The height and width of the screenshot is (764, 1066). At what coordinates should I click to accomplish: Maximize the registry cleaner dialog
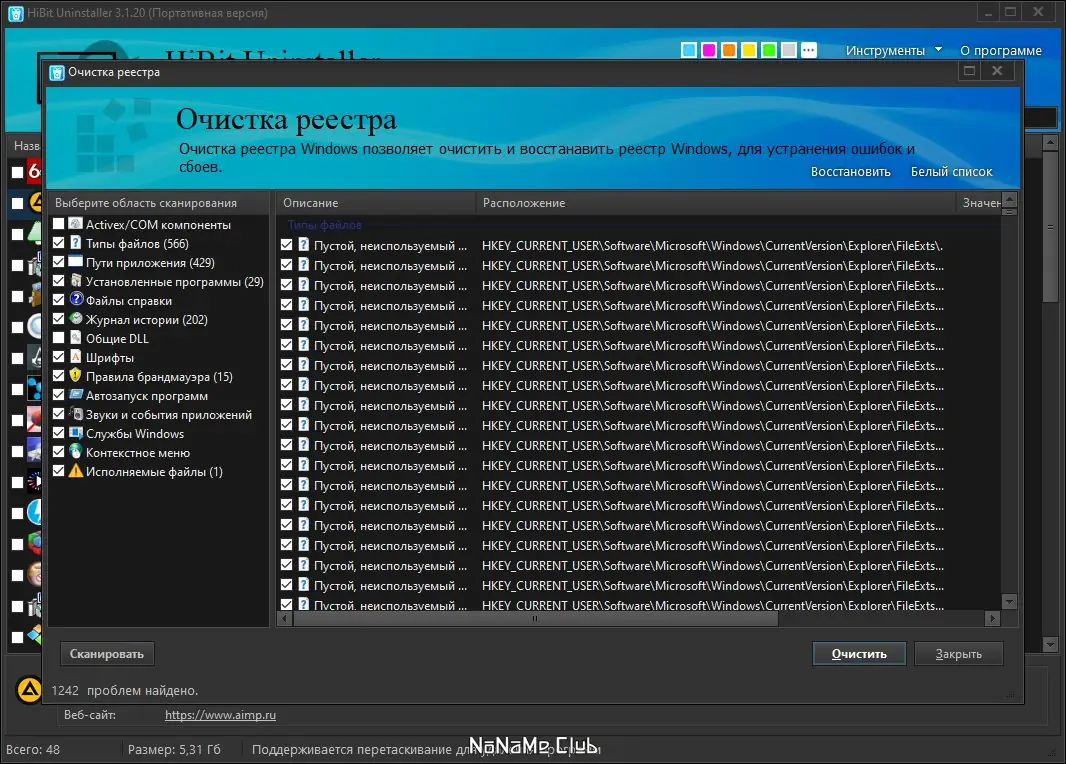(x=969, y=71)
